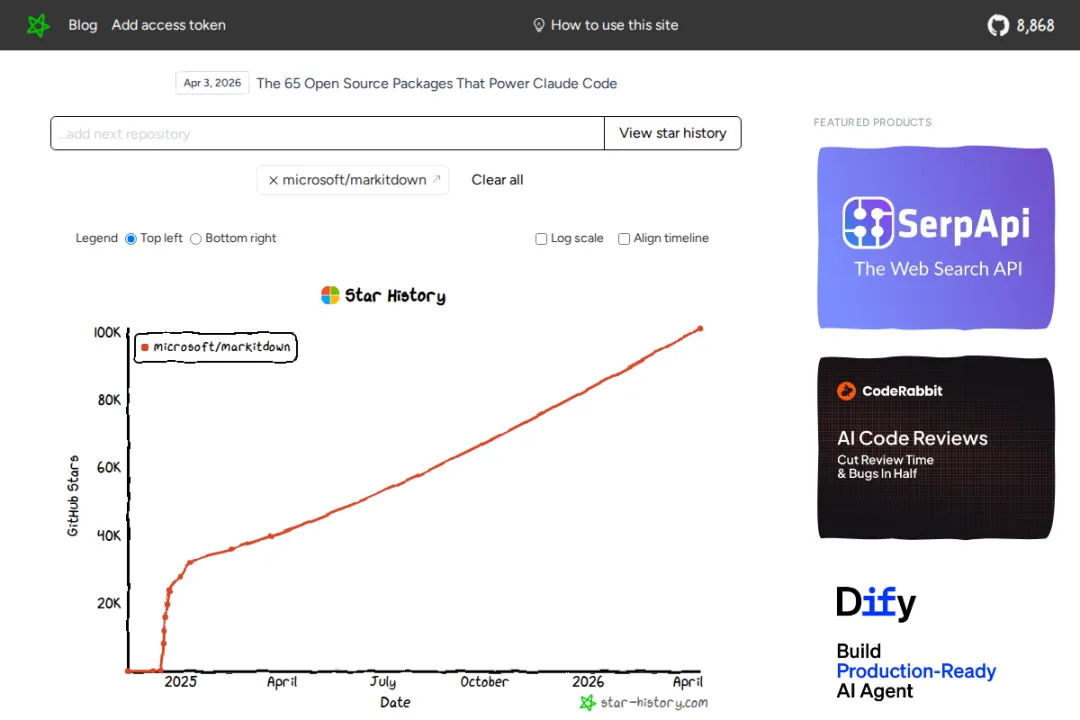Open Add access token
Viewport: 1080px width, 720px height.
(169, 25)
